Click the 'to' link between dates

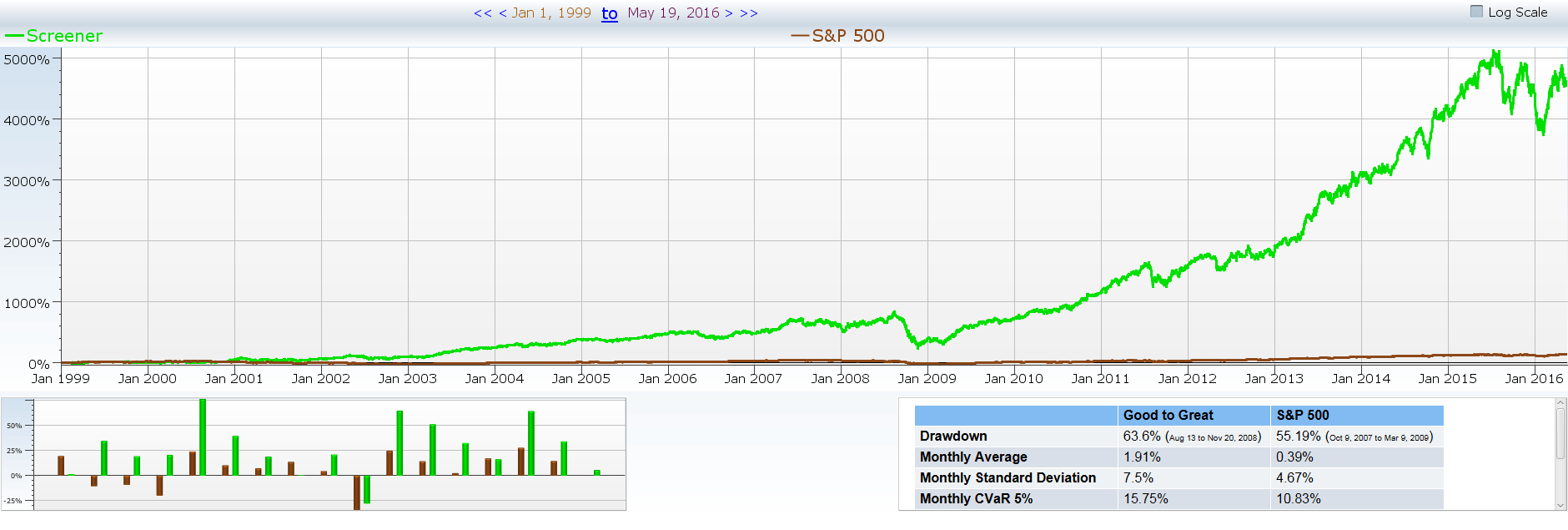[610, 13]
